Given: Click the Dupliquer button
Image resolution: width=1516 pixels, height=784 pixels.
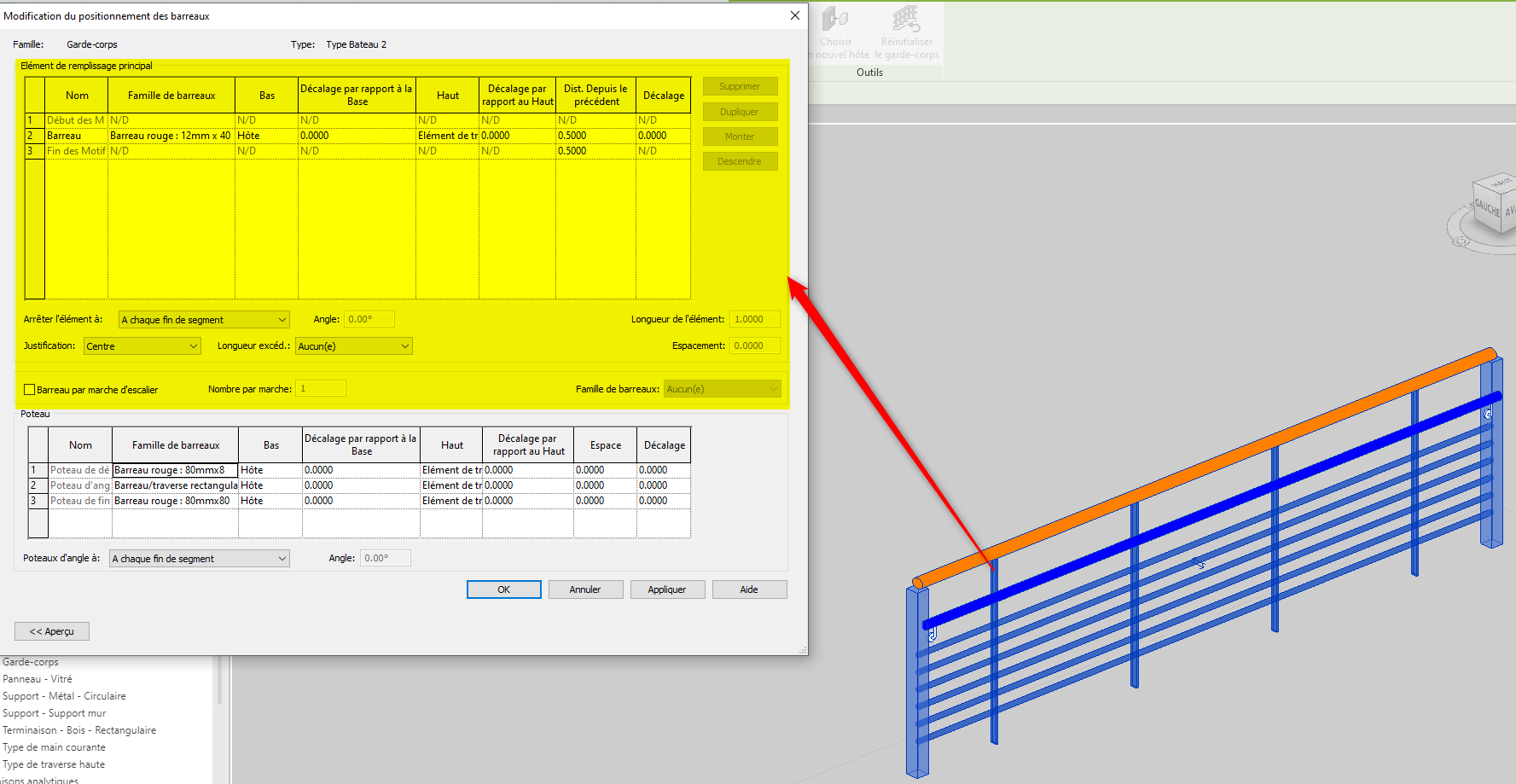Looking at the screenshot, I should coord(740,112).
